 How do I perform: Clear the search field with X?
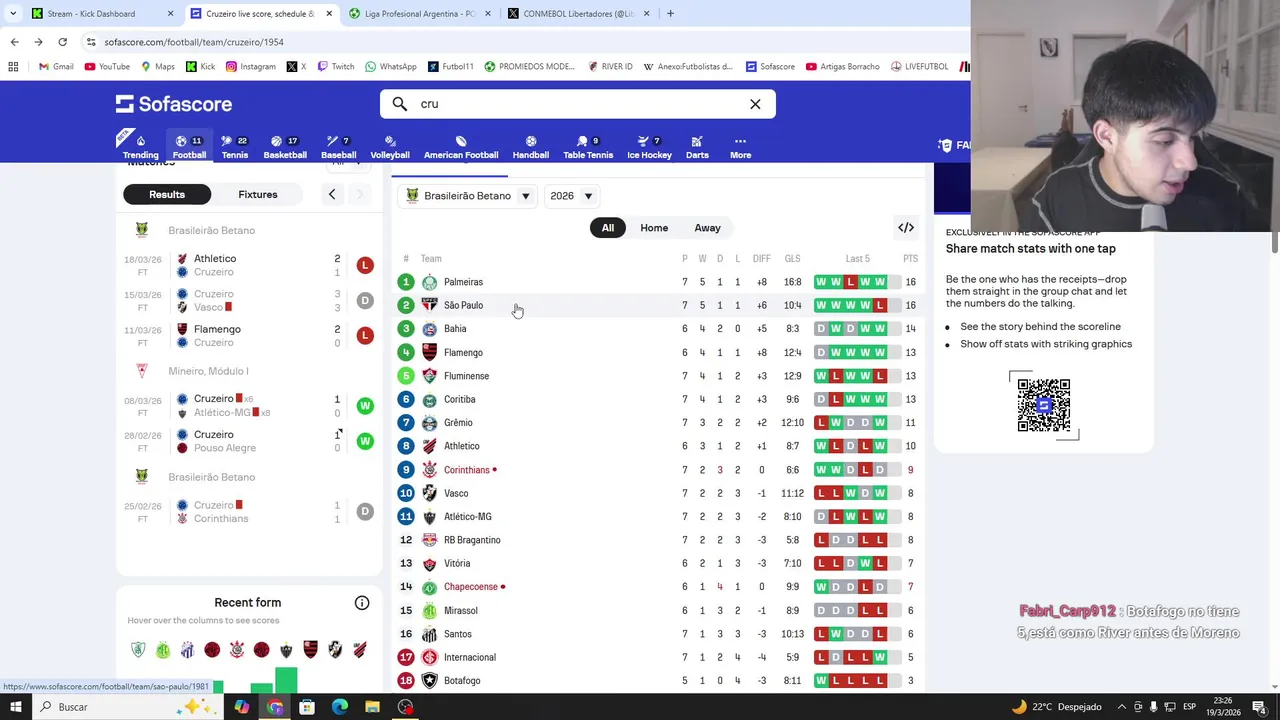click(755, 104)
